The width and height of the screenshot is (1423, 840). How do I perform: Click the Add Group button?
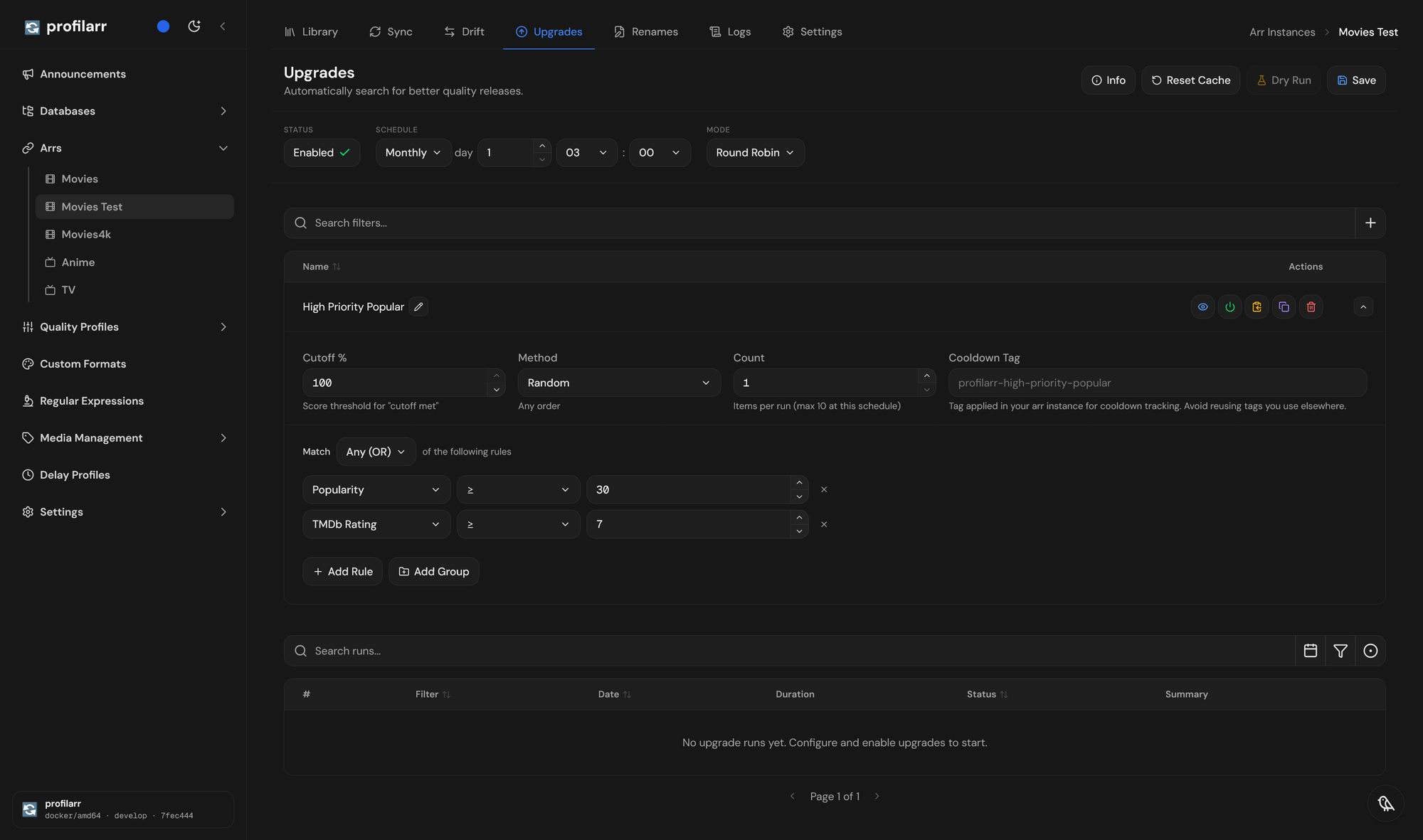[434, 572]
